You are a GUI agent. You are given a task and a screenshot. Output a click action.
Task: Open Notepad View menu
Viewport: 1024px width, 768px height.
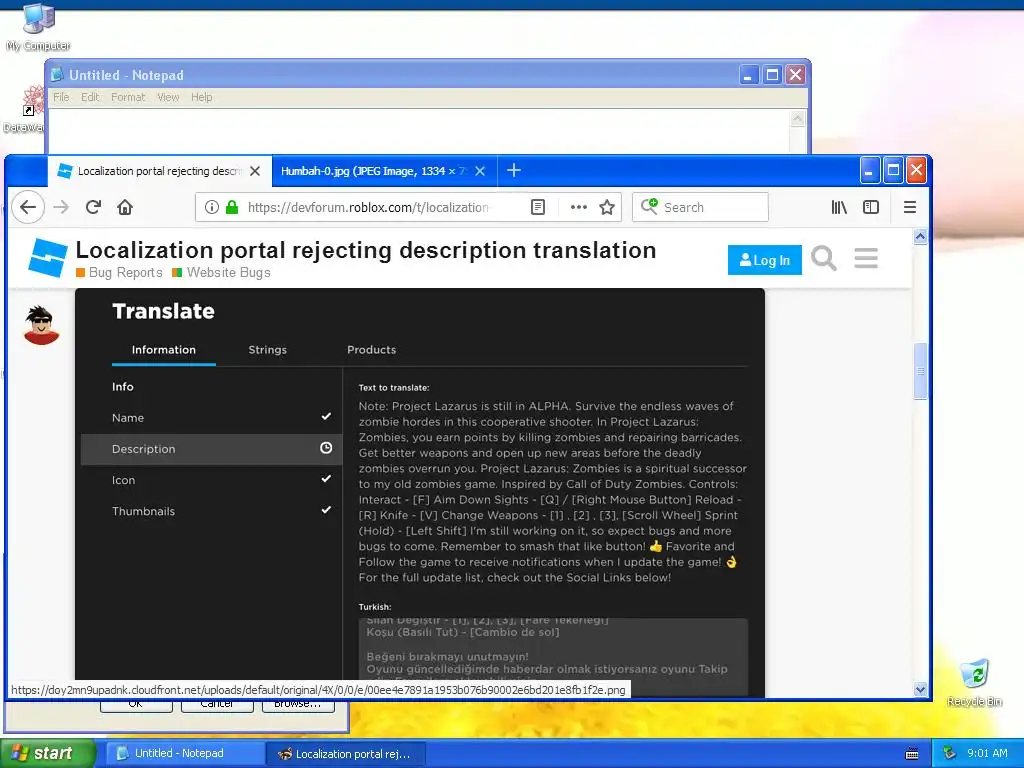coord(168,97)
